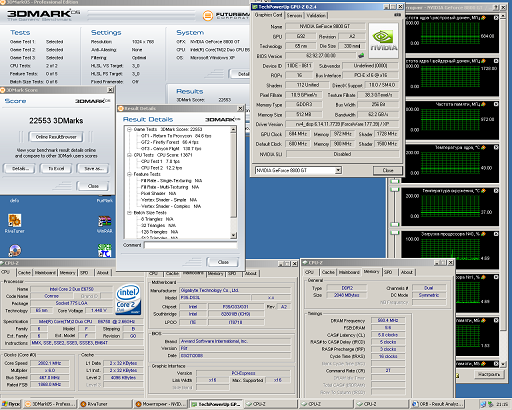The height and width of the screenshot is (410, 512).
Task: Click Result Details window title icon
Action: tap(121, 109)
